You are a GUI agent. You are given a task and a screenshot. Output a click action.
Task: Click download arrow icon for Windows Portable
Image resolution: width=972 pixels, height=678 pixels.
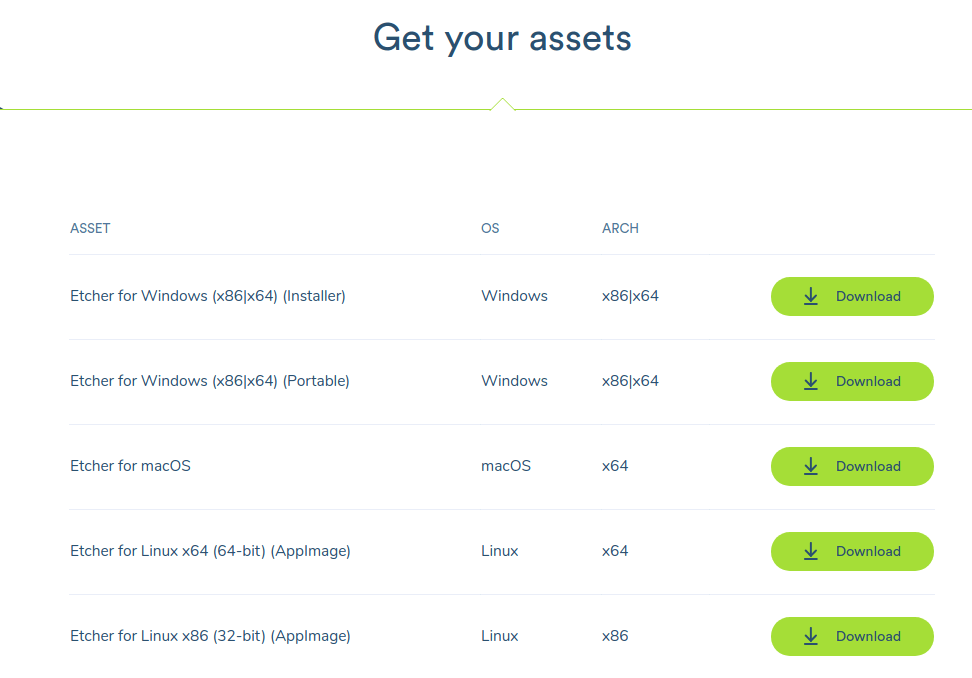(x=811, y=382)
